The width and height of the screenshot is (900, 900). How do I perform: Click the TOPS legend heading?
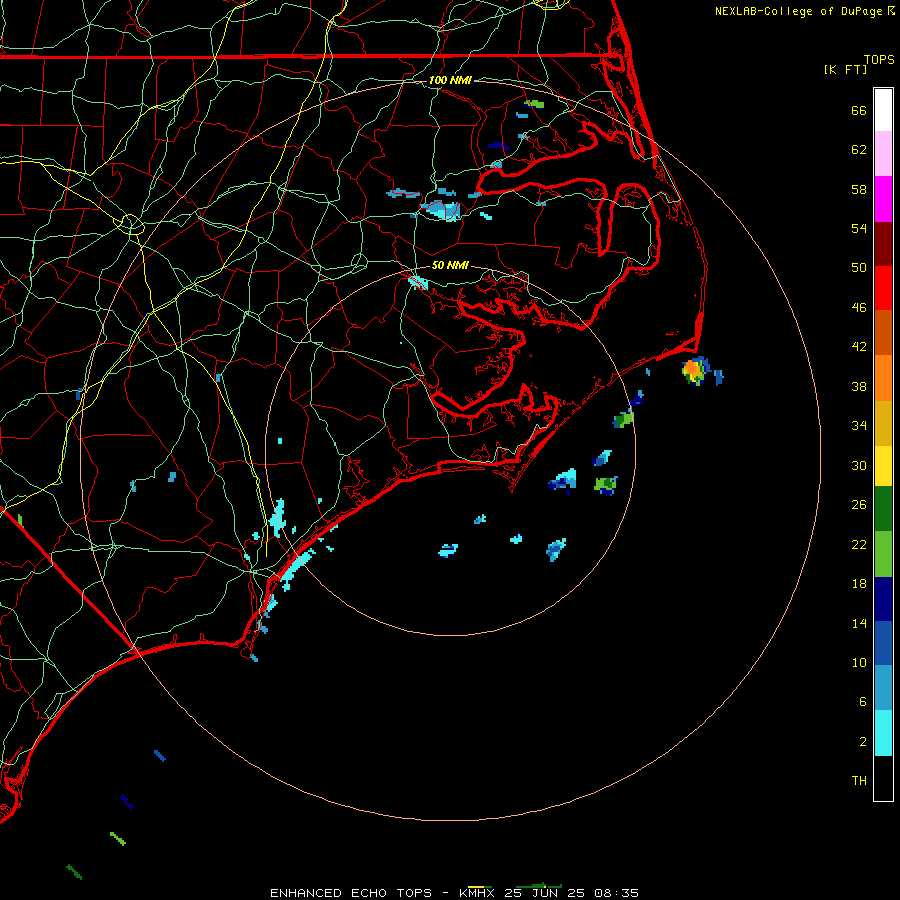click(879, 59)
